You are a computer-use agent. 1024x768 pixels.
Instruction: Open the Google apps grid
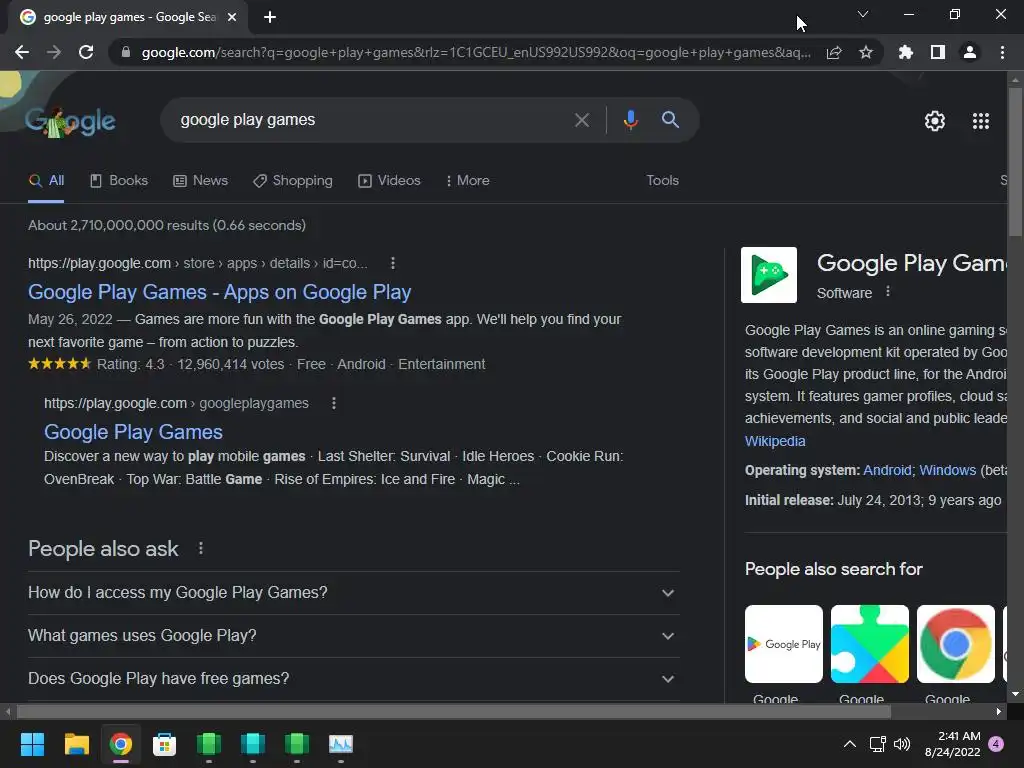tap(981, 121)
